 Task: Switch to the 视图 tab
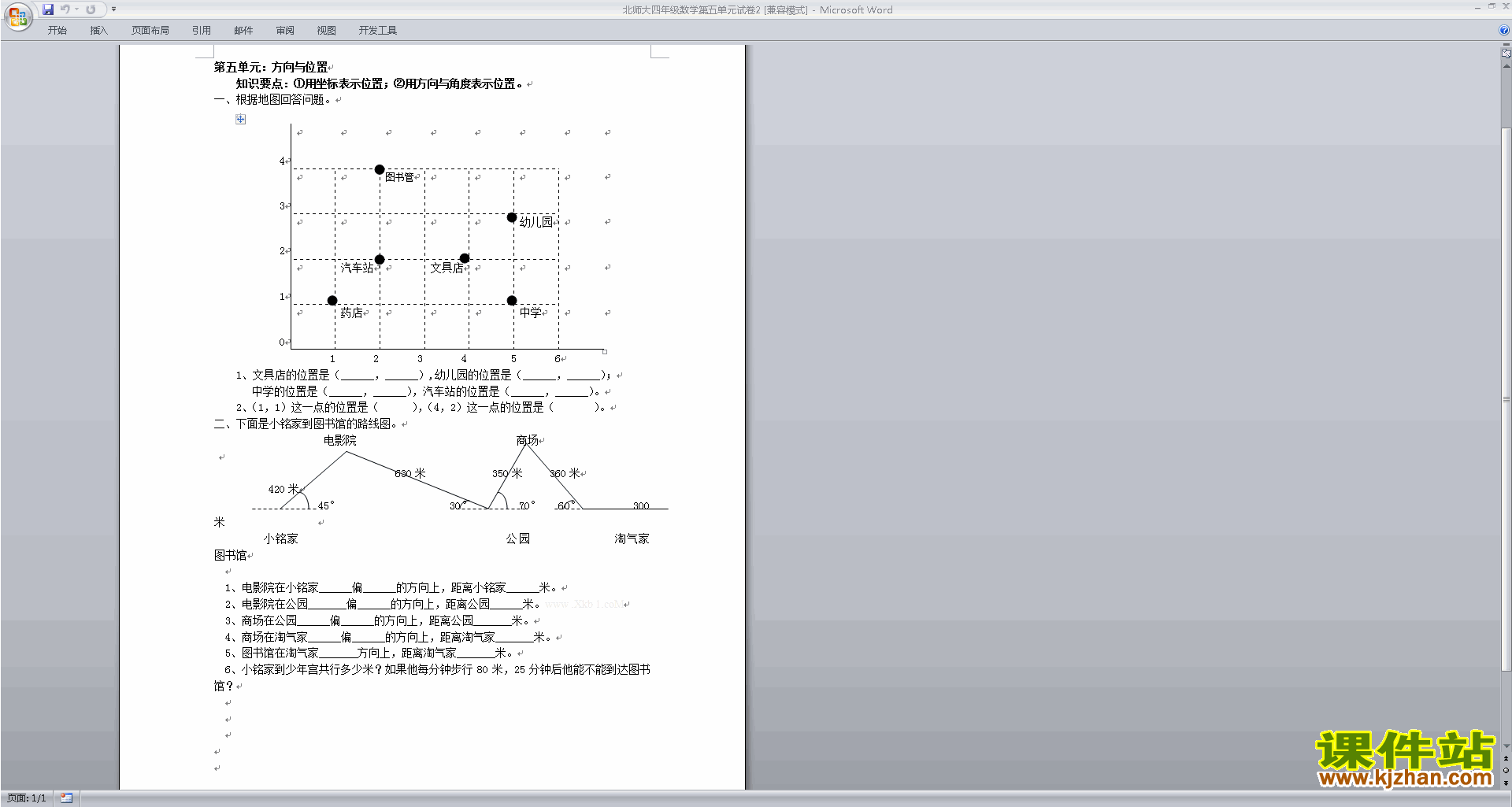[327, 31]
